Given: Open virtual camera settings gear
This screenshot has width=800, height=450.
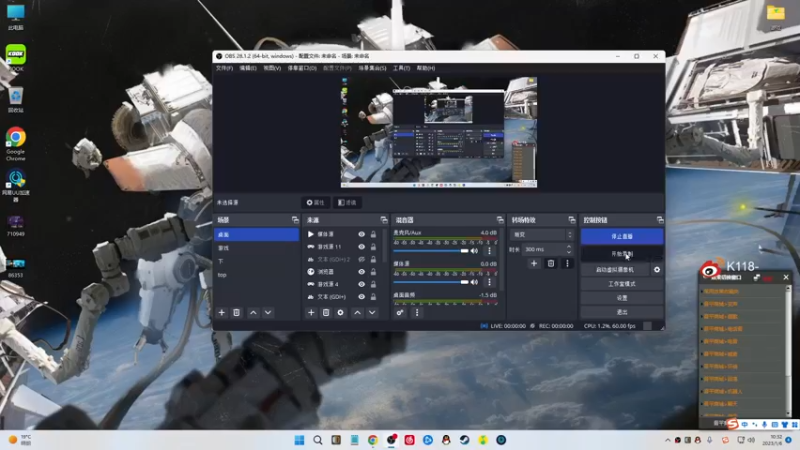Looking at the screenshot, I should 657,269.
